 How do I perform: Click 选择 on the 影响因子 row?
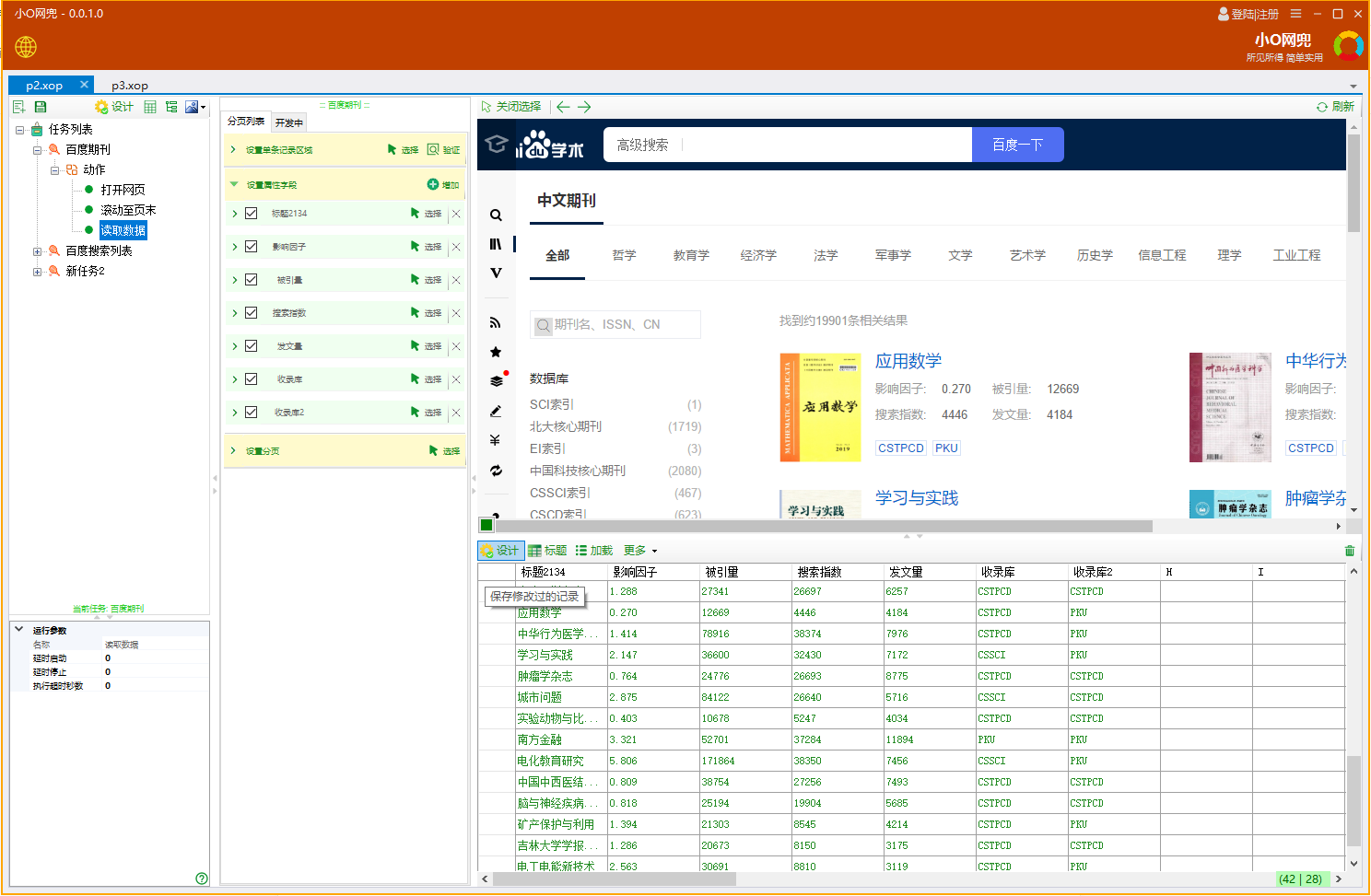(x=426, y=247)
